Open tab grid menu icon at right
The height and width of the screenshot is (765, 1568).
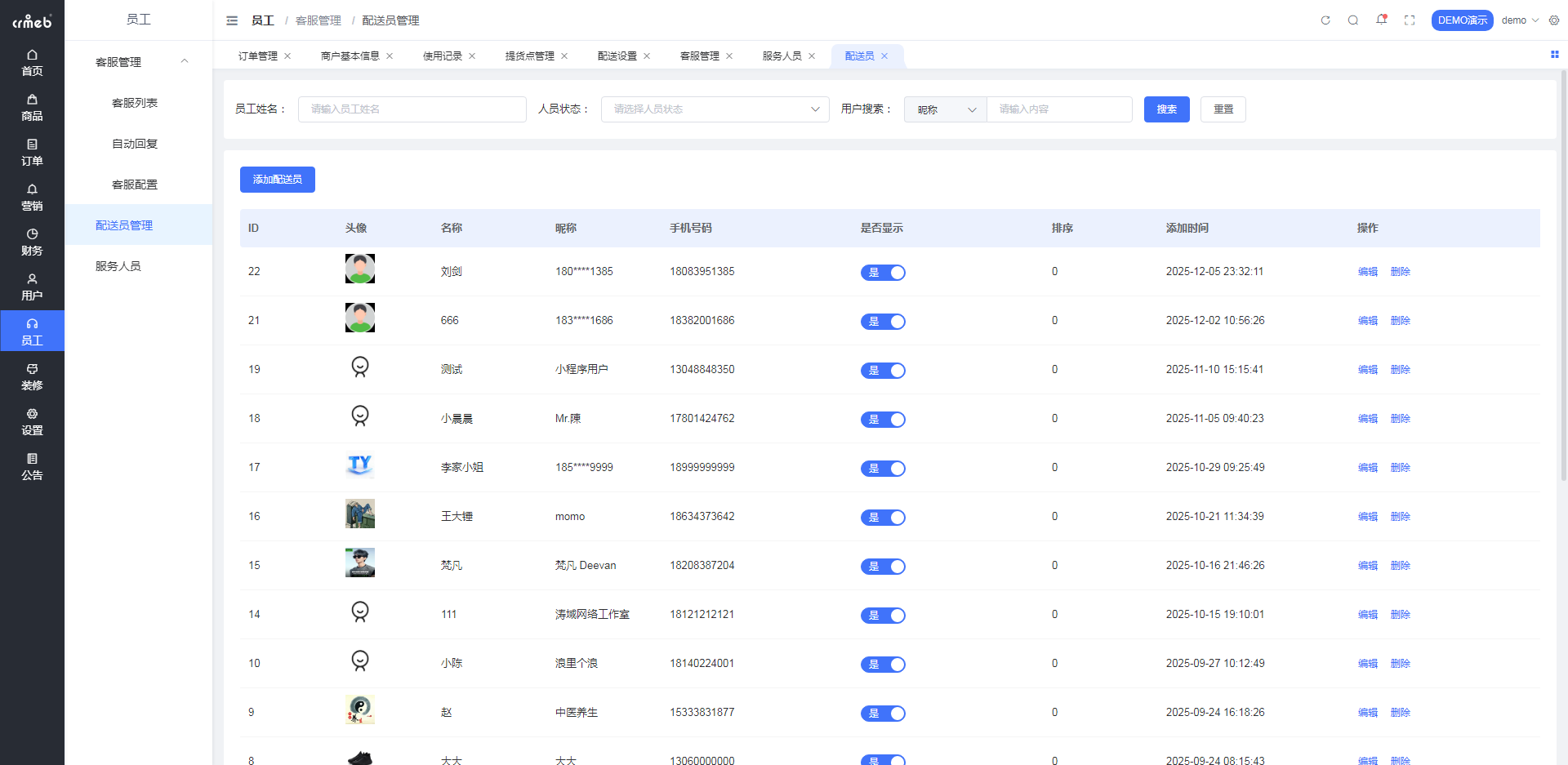tap(1555, 55)
